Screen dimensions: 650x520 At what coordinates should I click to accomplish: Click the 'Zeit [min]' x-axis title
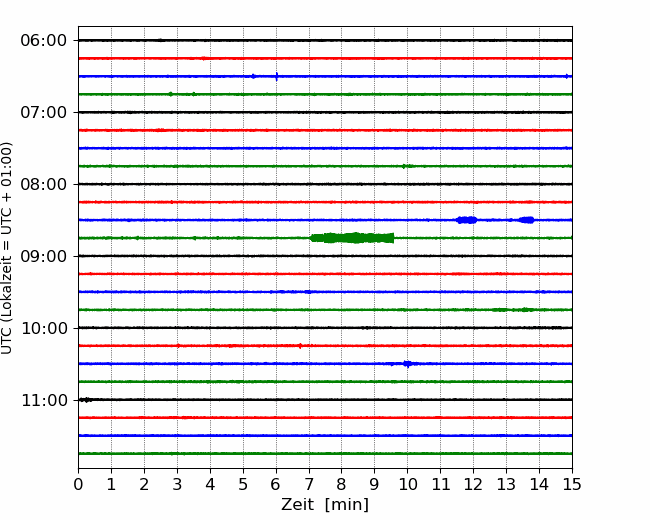pyautogui.click(x=325, y=505)
